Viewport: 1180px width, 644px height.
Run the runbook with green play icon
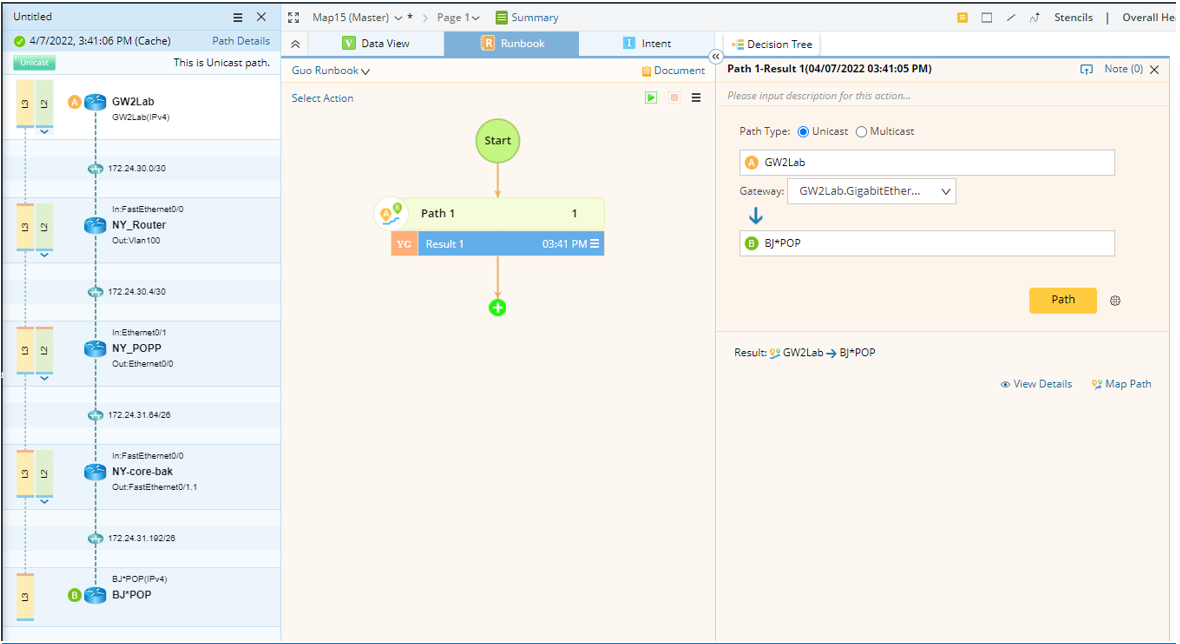pyautogui.click(x=651, y=98)
